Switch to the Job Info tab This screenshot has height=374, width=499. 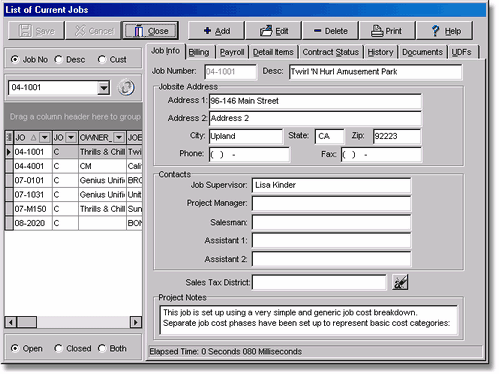165,51
